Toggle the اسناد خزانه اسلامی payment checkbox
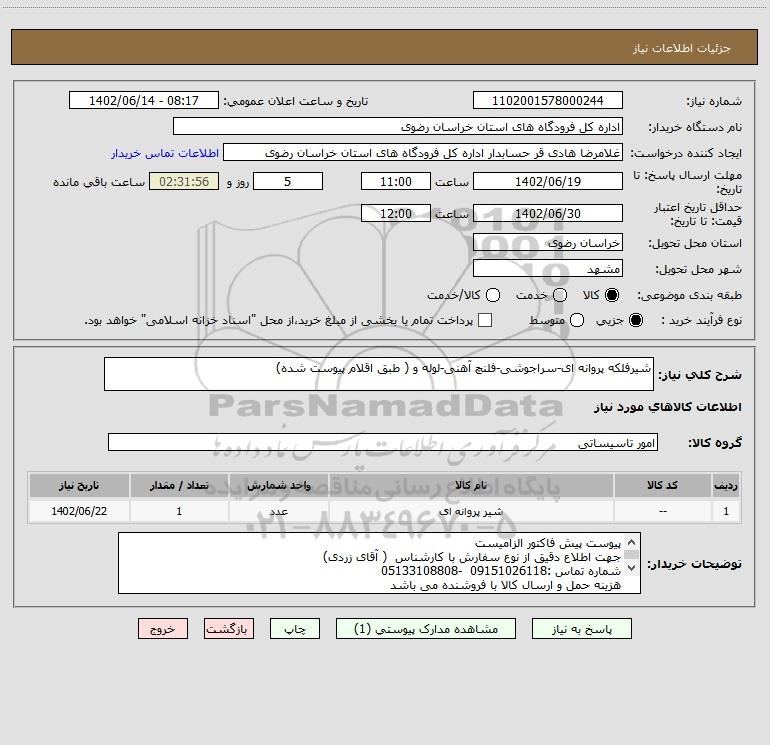Viewport: 770px width, 745px height. click(485, 320)
